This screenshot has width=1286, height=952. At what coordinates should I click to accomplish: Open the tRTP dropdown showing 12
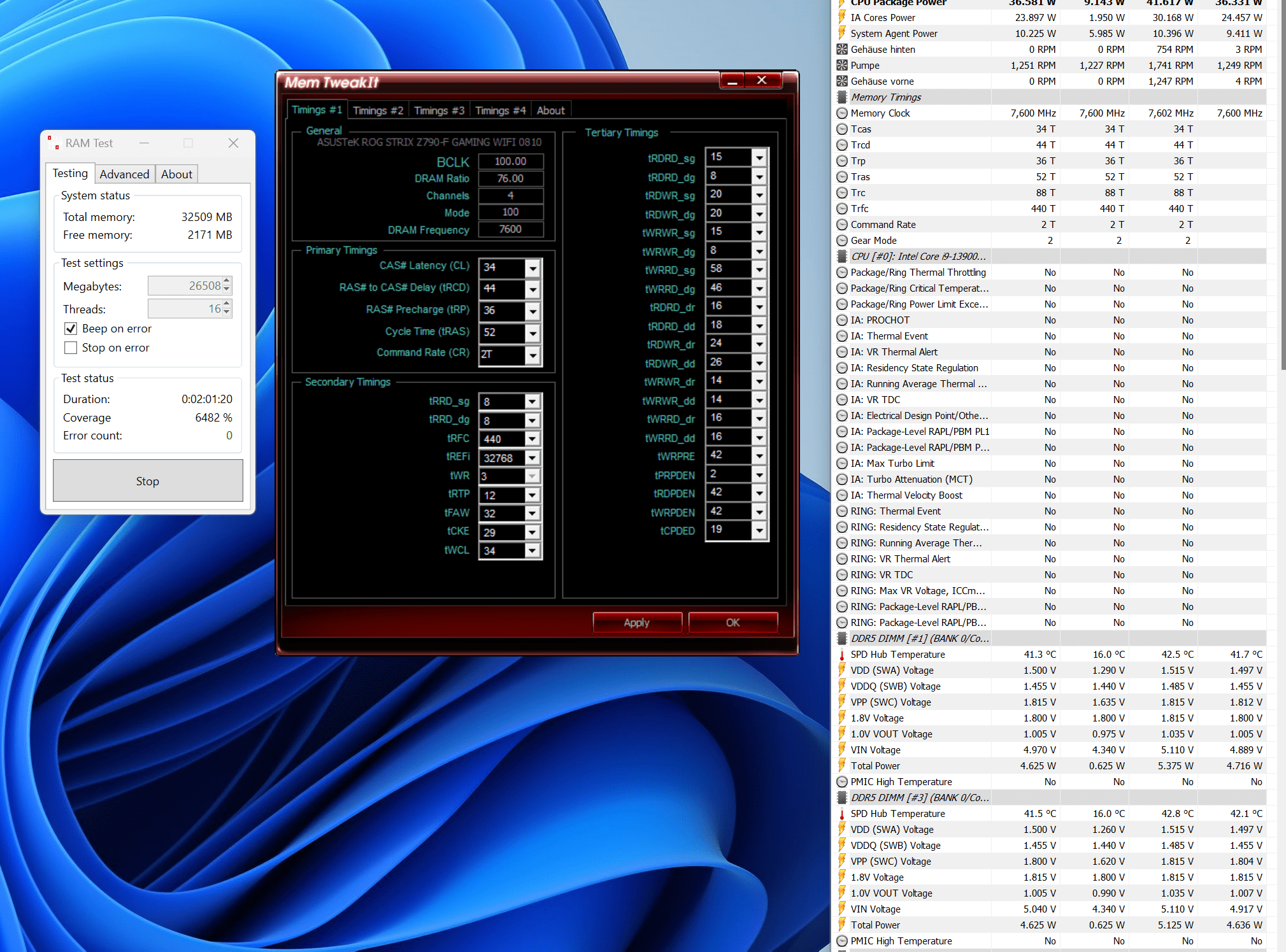click(533, 495)
